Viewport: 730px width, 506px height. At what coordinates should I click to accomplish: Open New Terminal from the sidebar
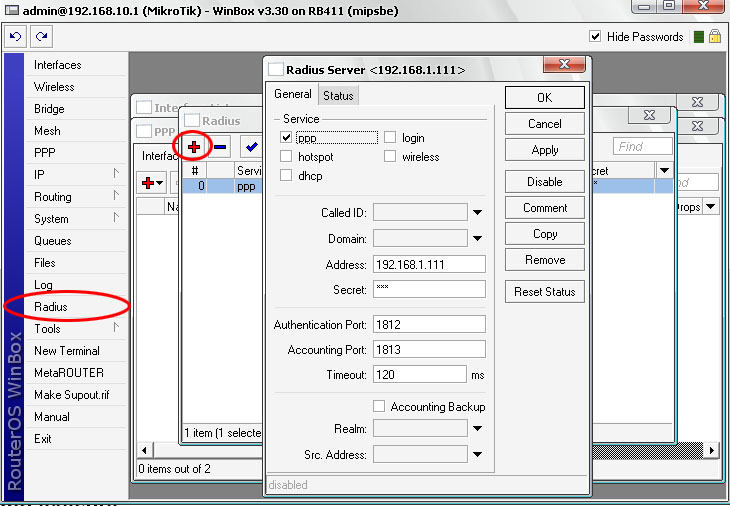tap(77, 351)
